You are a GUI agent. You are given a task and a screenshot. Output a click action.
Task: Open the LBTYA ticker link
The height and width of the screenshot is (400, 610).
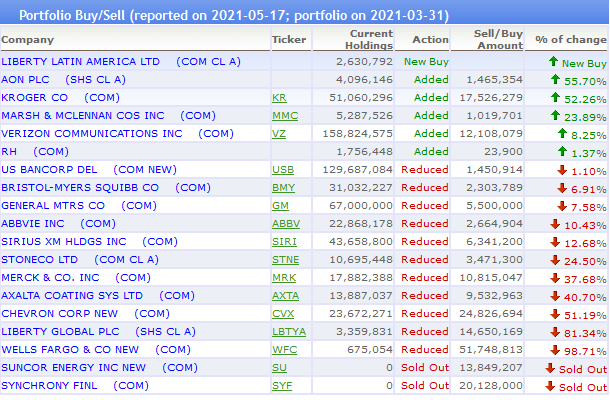click(289, 332)
